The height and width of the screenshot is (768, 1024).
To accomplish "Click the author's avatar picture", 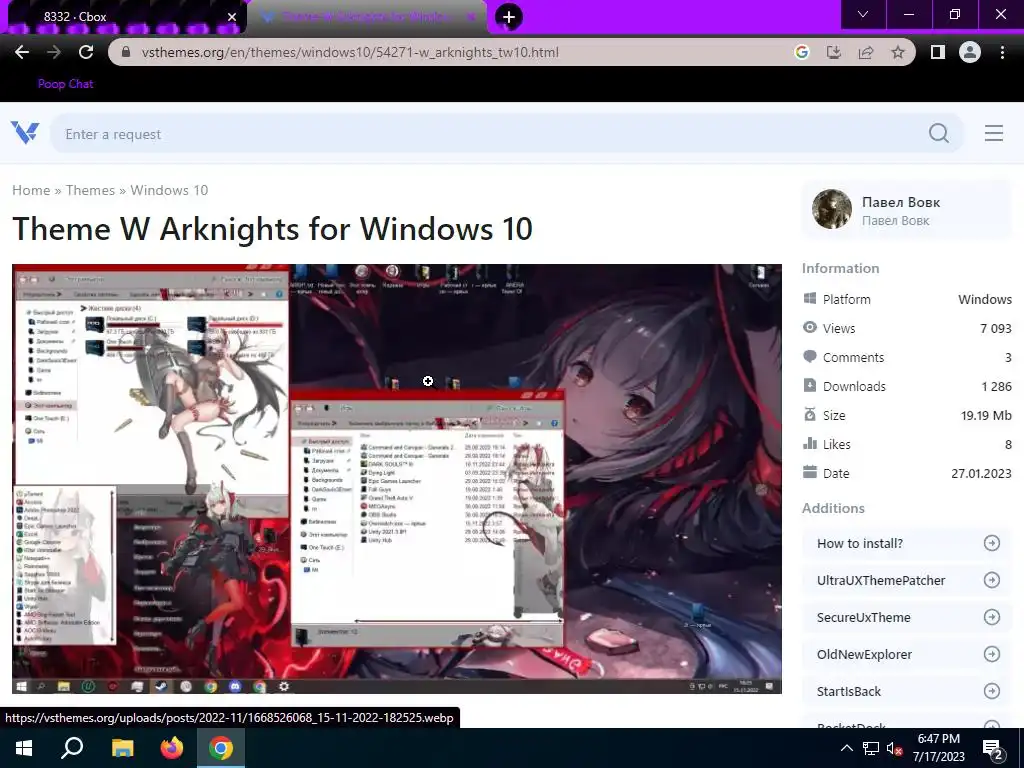I will [831, 209].
